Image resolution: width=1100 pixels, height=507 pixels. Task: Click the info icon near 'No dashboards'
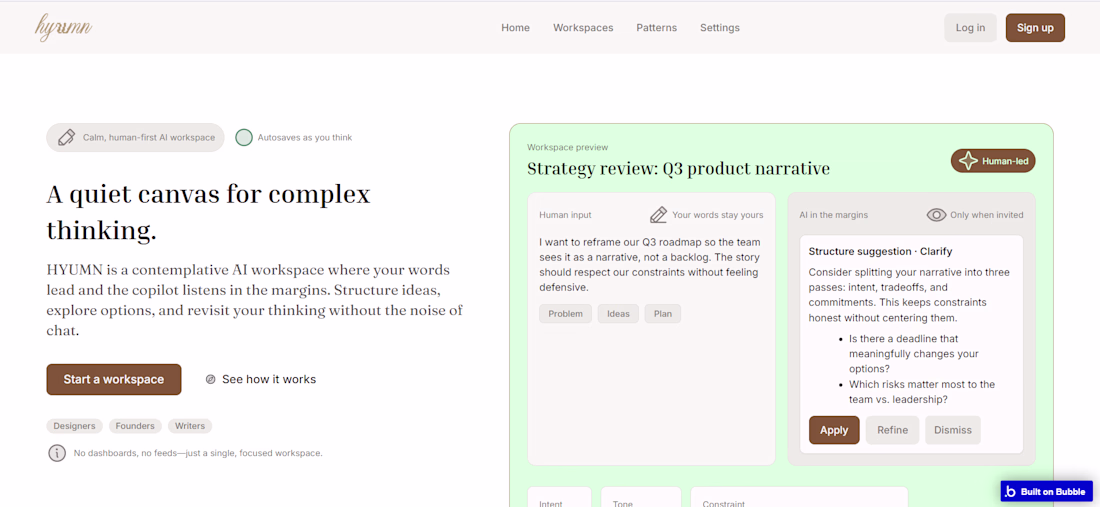click(57, 453)
